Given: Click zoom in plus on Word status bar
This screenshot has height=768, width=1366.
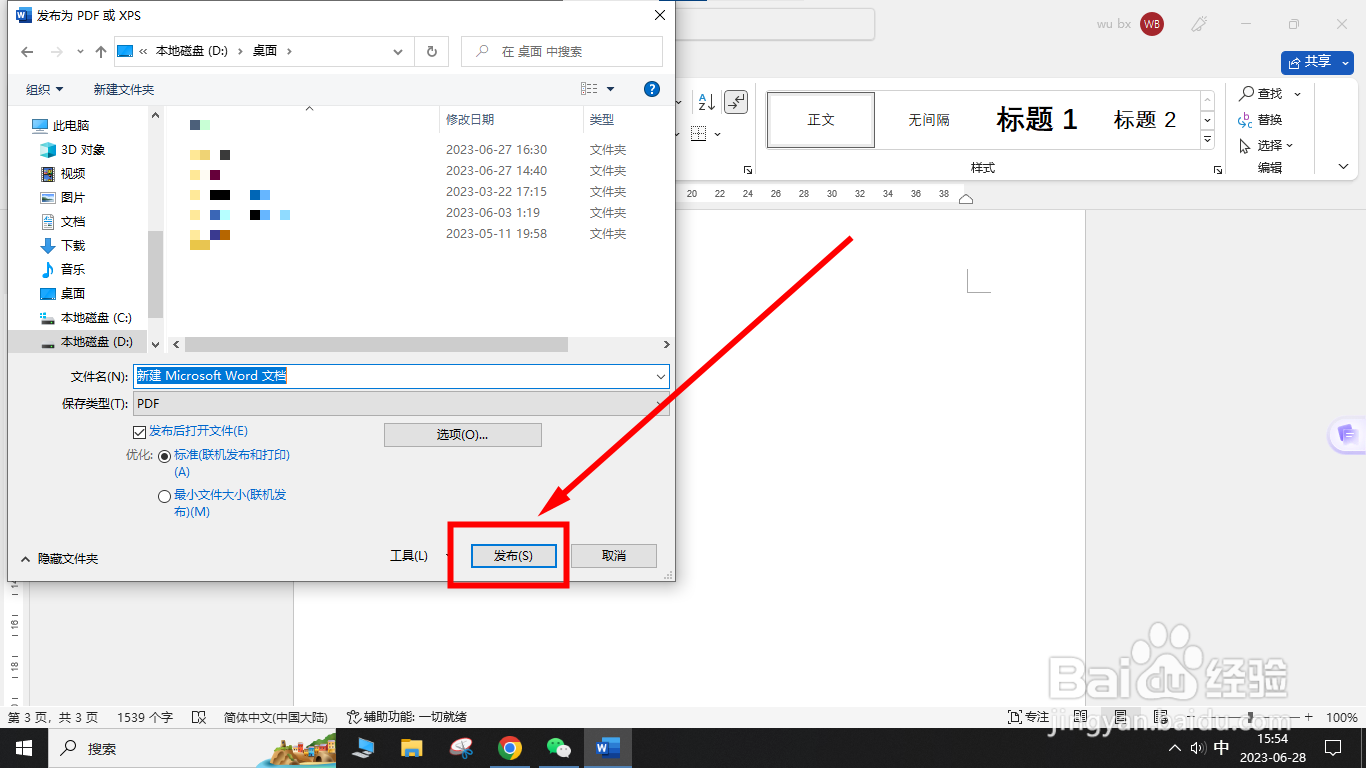Looking at the screenshot, I should (x=1307, y=717).
